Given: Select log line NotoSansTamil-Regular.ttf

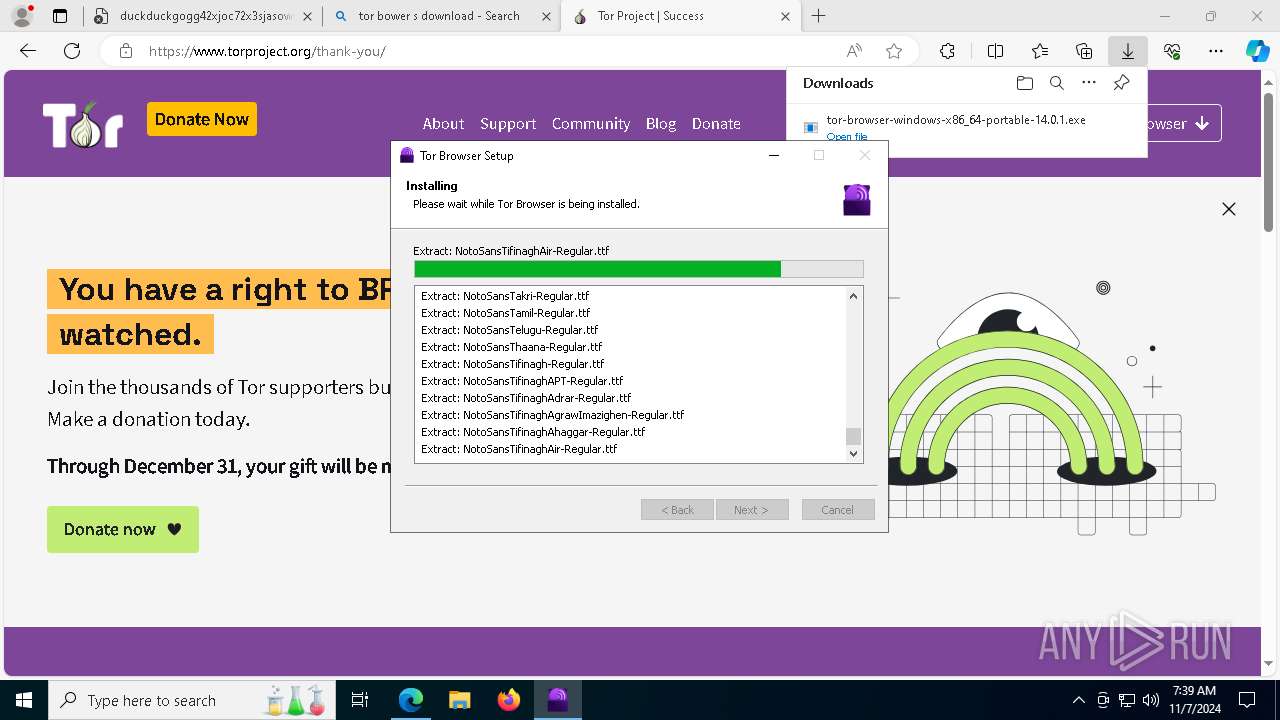Looking at the screenshot, I should 505,313.
